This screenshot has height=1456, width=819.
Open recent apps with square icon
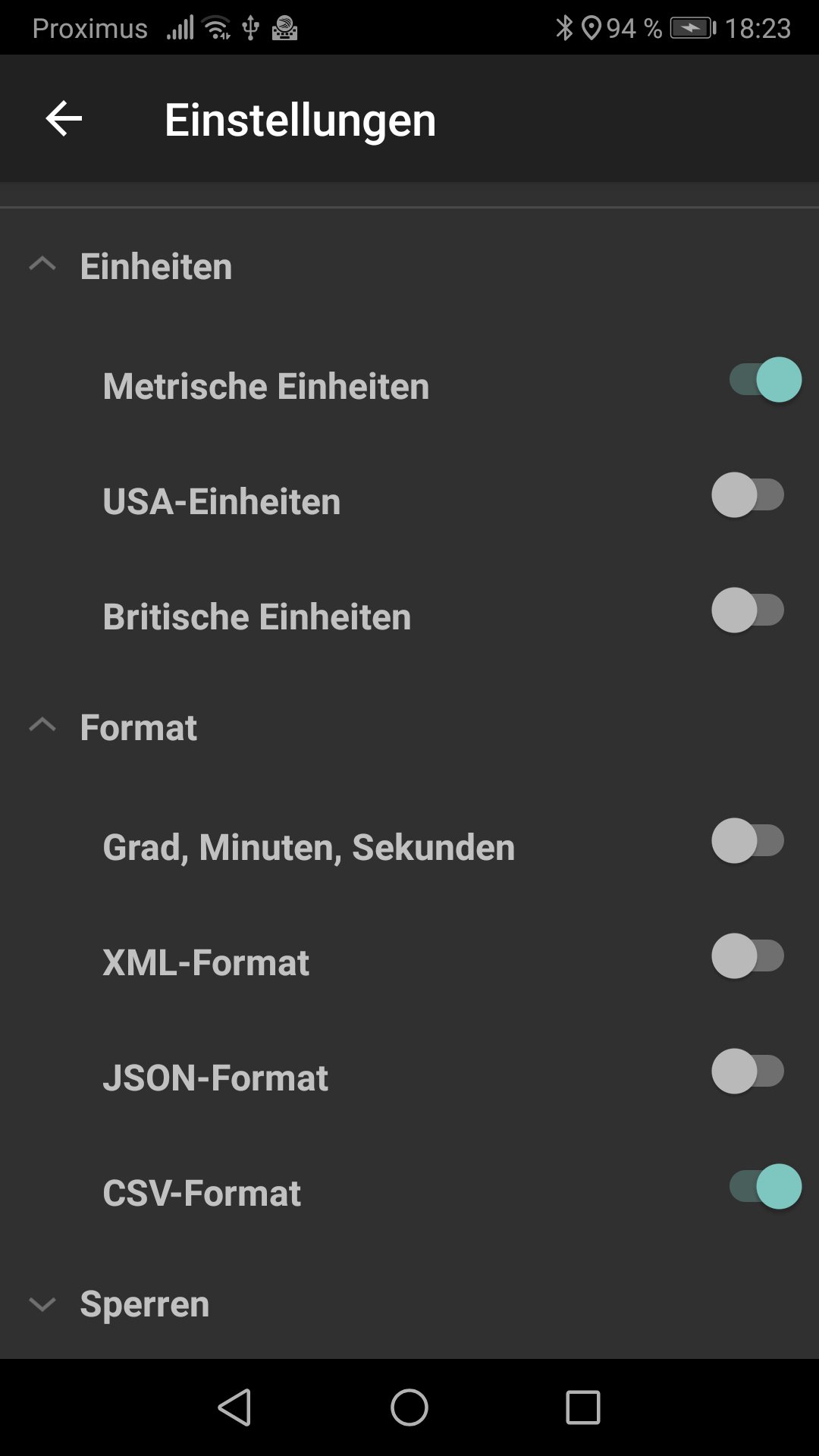coord(583,1407)
